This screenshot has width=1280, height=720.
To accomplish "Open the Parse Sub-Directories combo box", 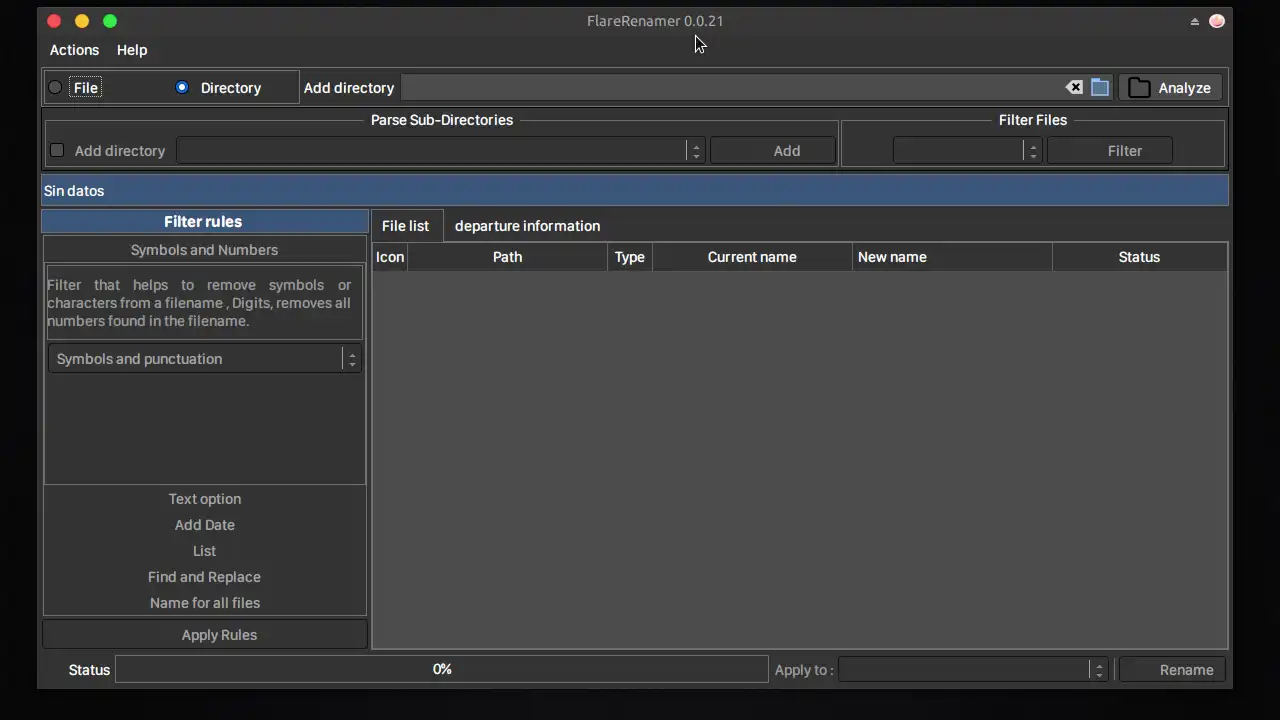I will pyautogui.click(x=441, y=151).
